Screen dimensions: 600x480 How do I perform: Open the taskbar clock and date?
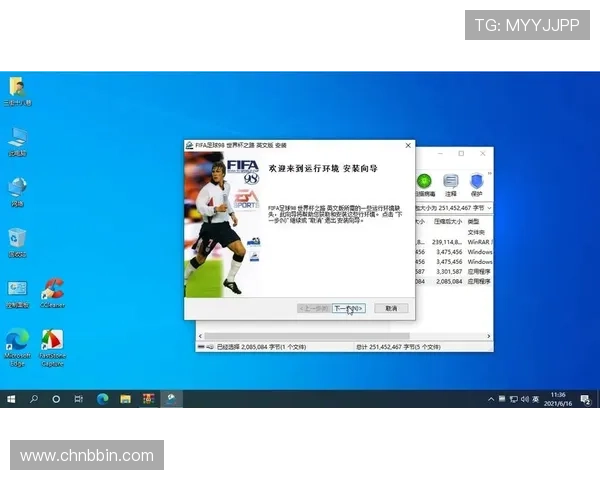(x=557, y=398)
